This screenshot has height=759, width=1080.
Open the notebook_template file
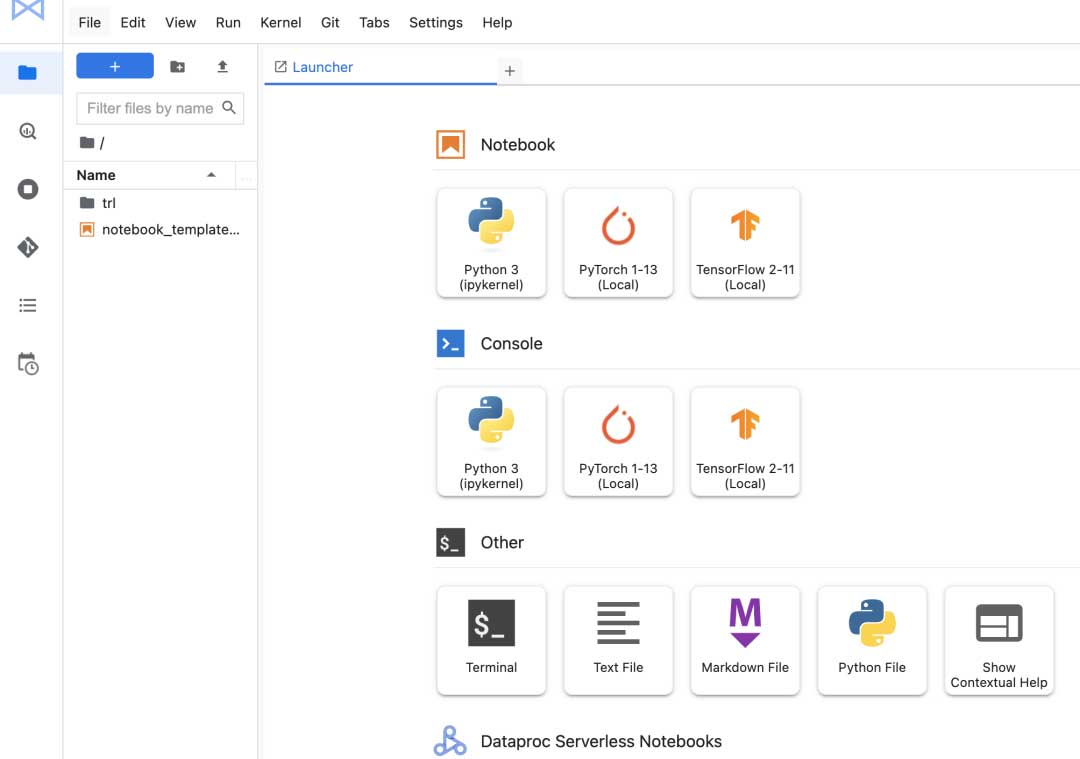pyautogui.click(x=170, y=230)
